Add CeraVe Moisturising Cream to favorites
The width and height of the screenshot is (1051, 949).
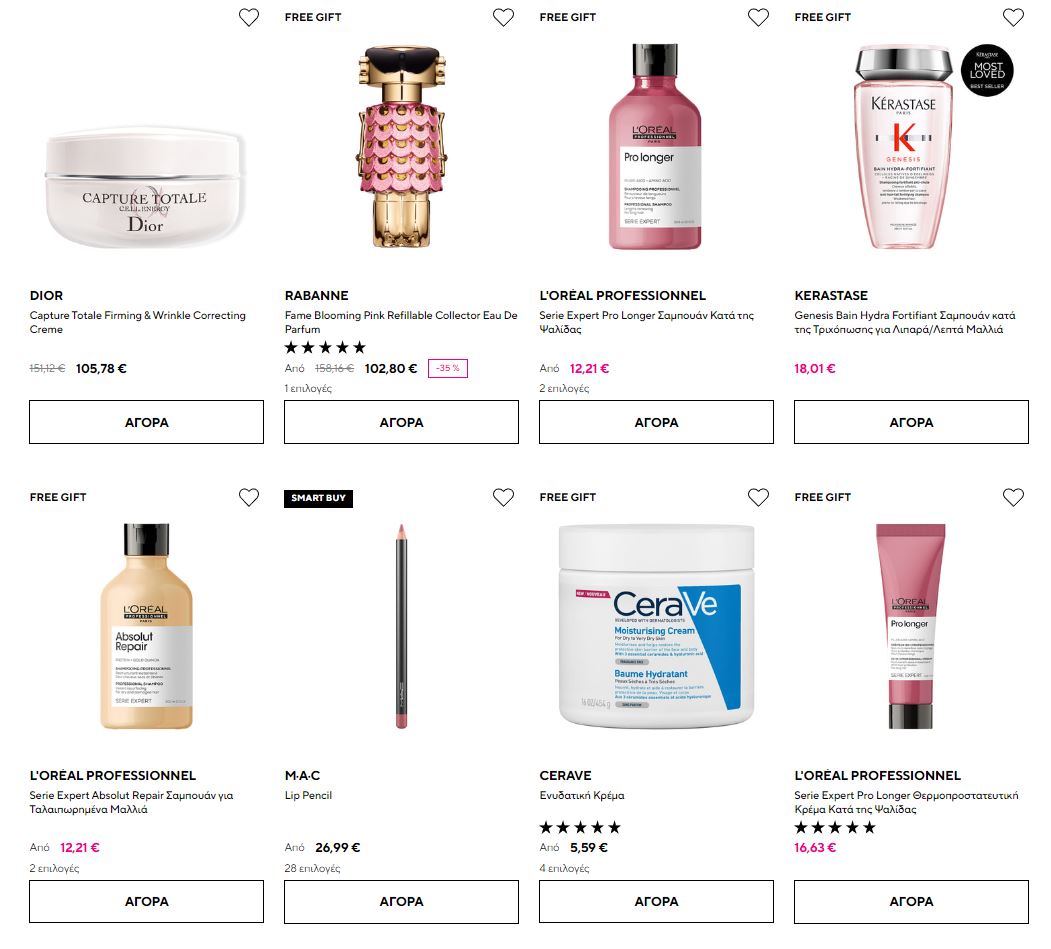point(758,497)
